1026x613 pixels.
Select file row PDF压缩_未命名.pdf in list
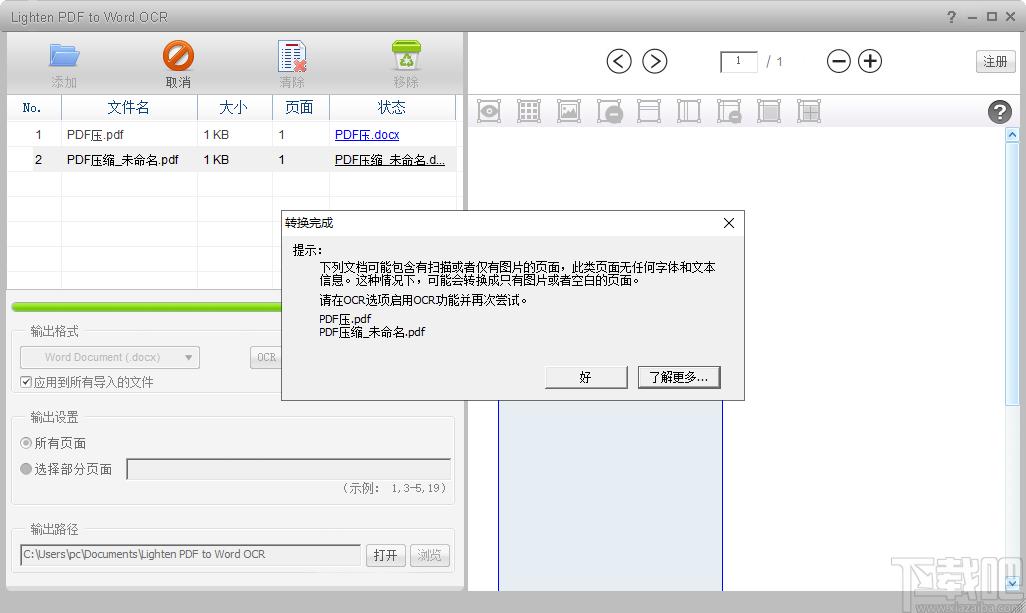[232, 160]
